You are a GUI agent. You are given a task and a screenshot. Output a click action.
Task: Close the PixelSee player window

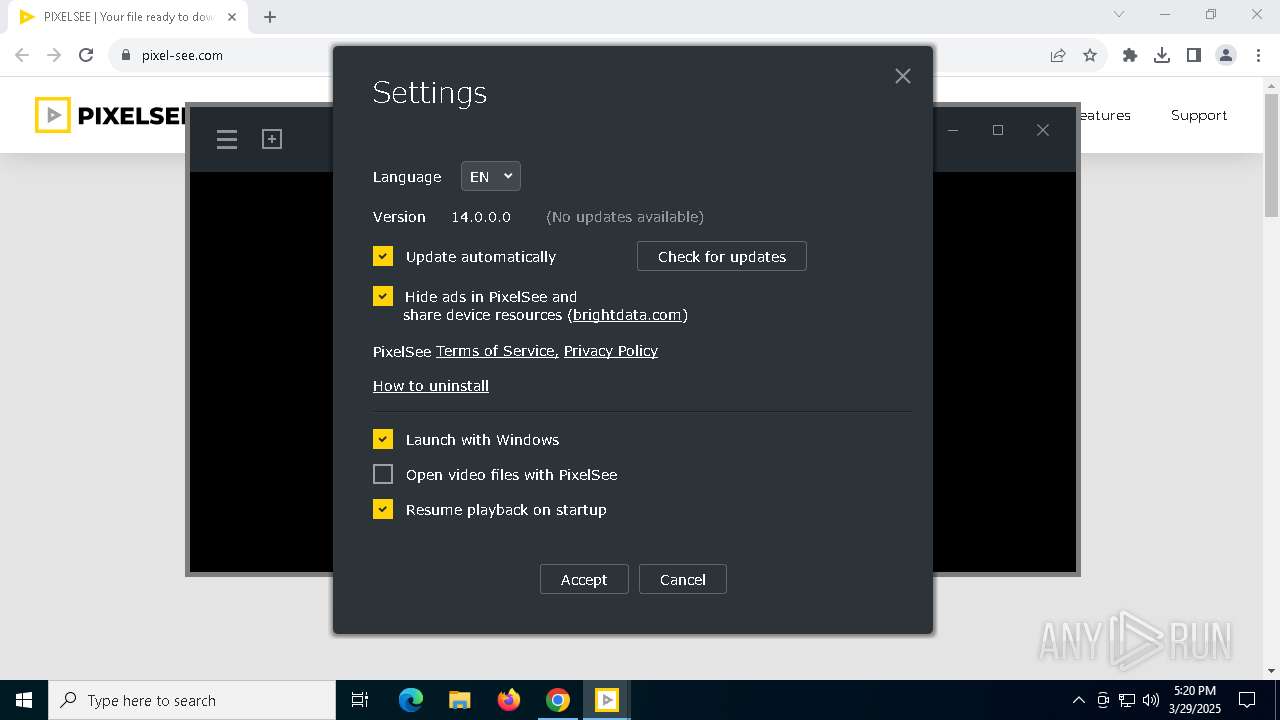tap(1043, 130)
